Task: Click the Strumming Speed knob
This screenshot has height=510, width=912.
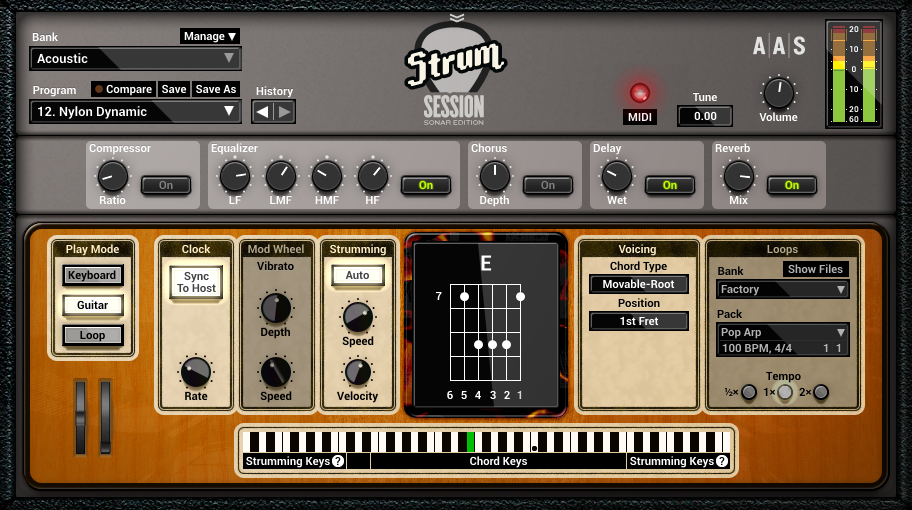Action: [358, 317]
